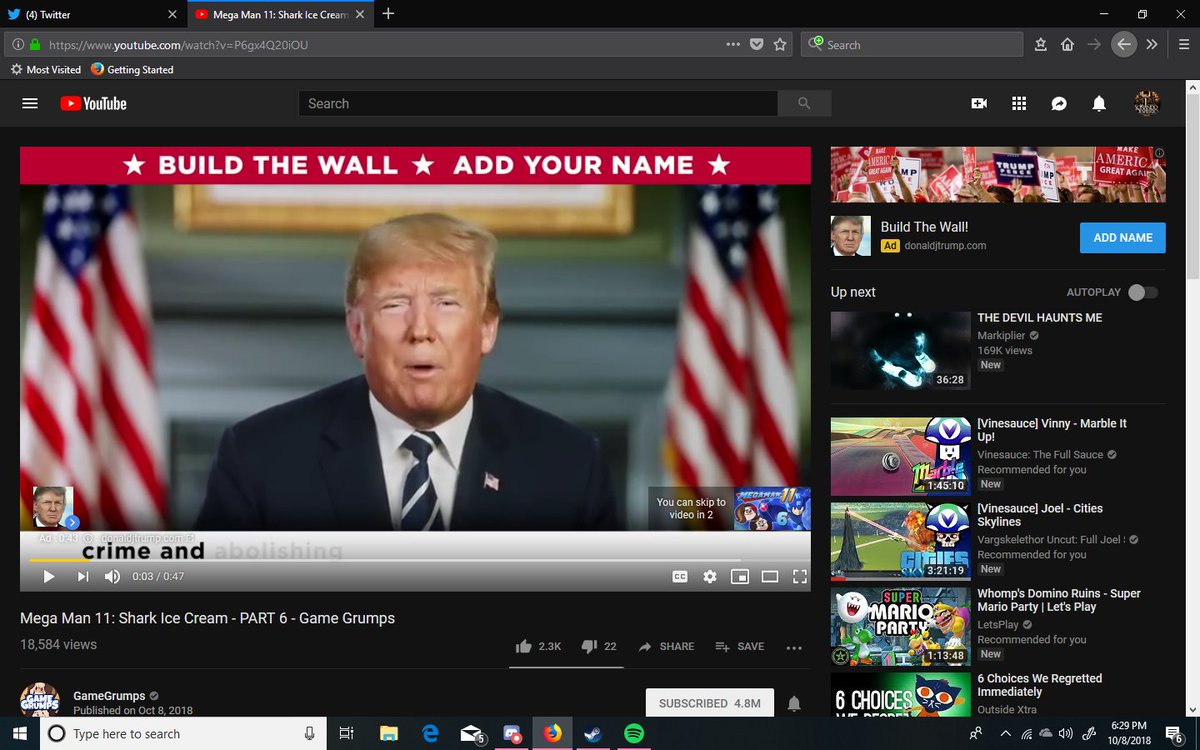Toggle the Autoplay switch

1142,292
